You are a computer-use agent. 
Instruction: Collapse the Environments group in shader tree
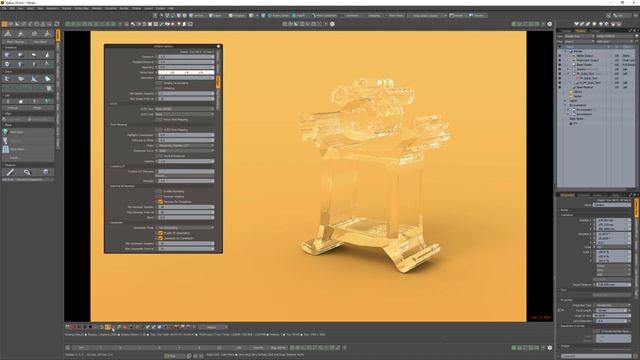[x=566, y=105]
